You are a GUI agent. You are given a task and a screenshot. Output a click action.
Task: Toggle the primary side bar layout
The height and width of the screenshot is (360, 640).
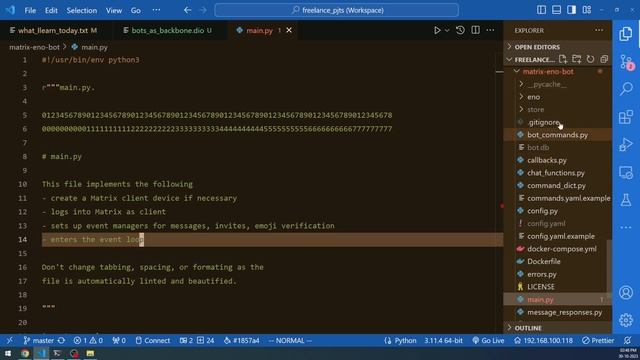coord(541,10)
